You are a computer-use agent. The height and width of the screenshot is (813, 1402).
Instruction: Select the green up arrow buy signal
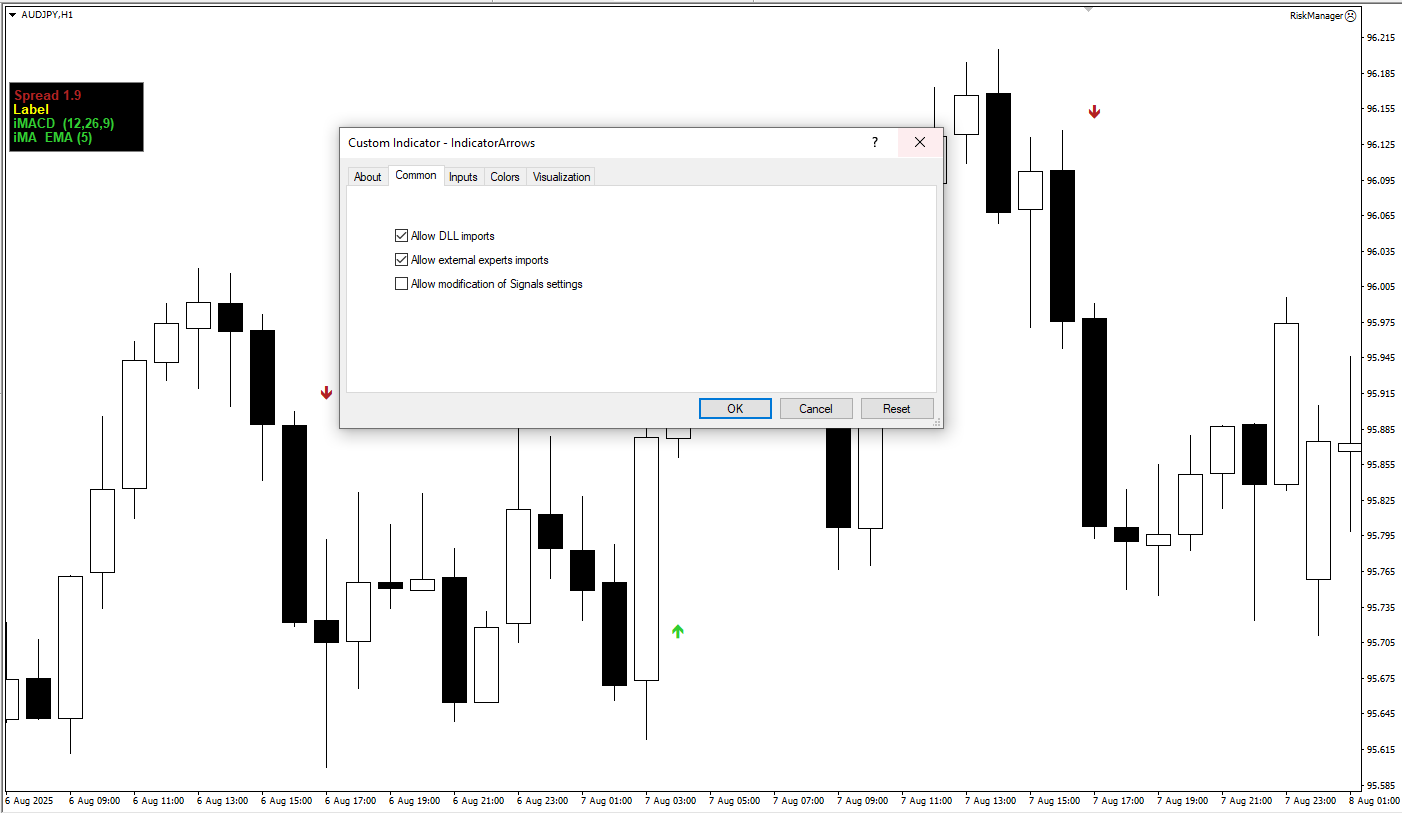pyautogui.click(x=677, y=630)
